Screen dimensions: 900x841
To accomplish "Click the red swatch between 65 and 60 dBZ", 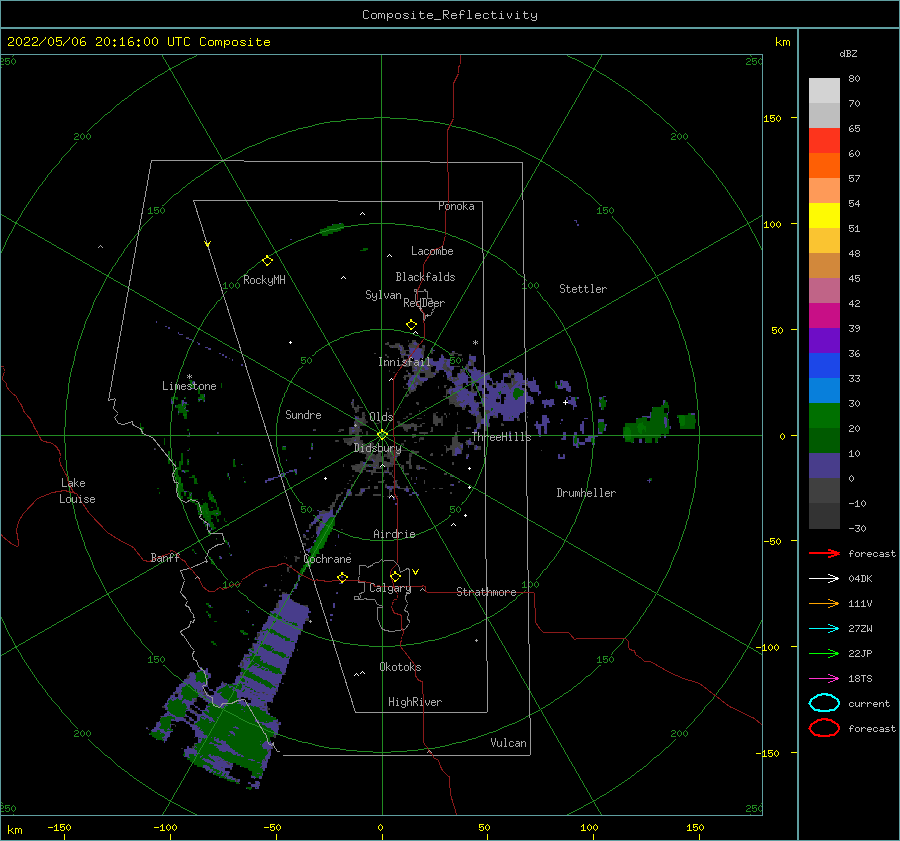I will (x=824, y=141).
